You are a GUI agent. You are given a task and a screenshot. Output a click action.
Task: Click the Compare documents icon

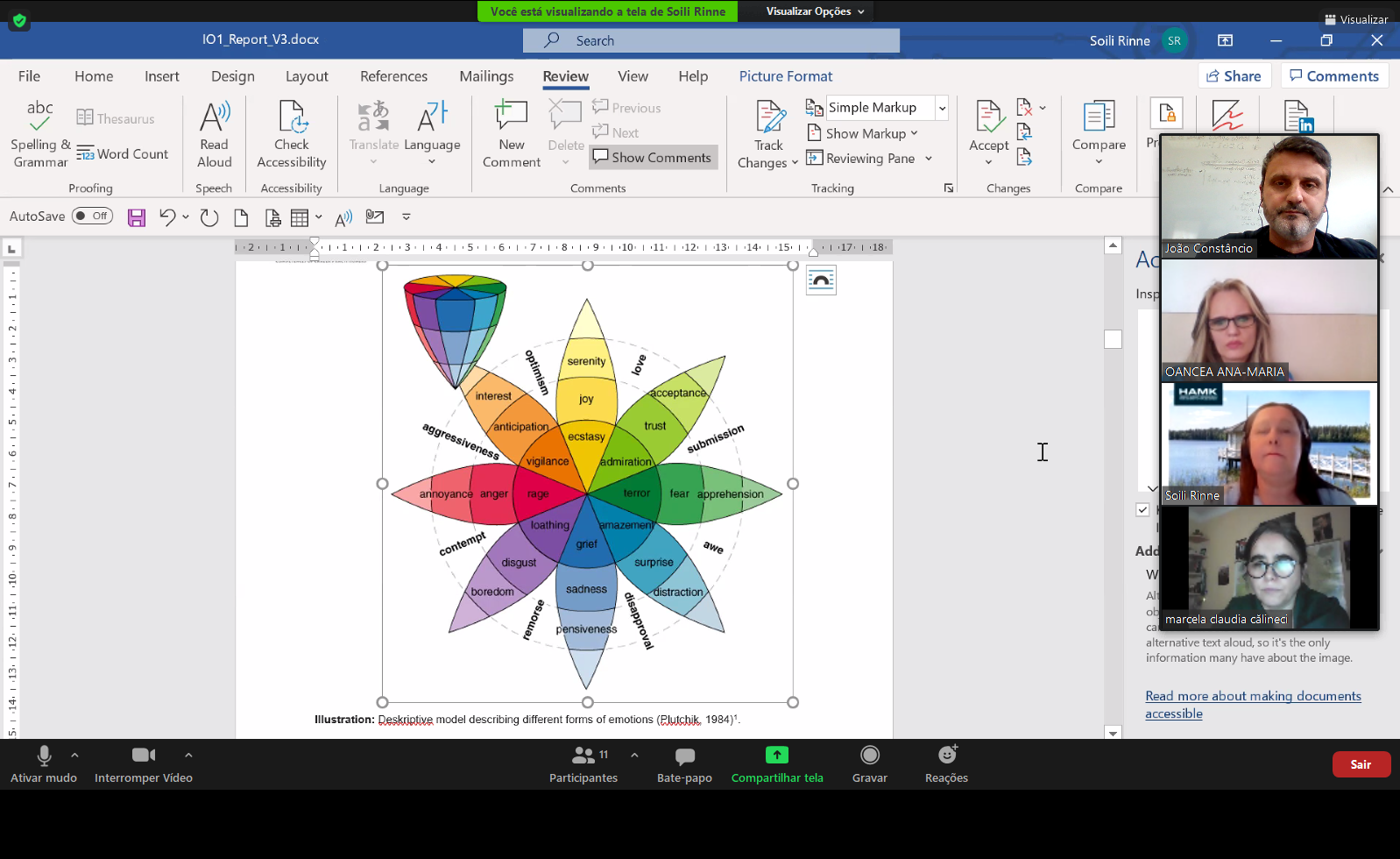pyautogui.click(x=1099, y=117)
